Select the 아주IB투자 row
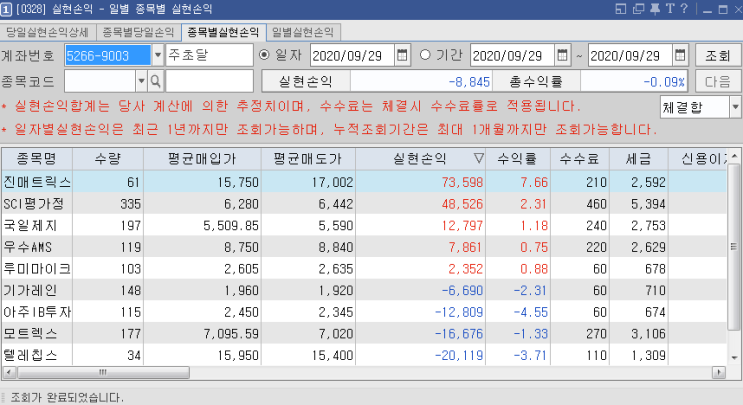Viewport: 743px width, 405px height. coord(364,312)
